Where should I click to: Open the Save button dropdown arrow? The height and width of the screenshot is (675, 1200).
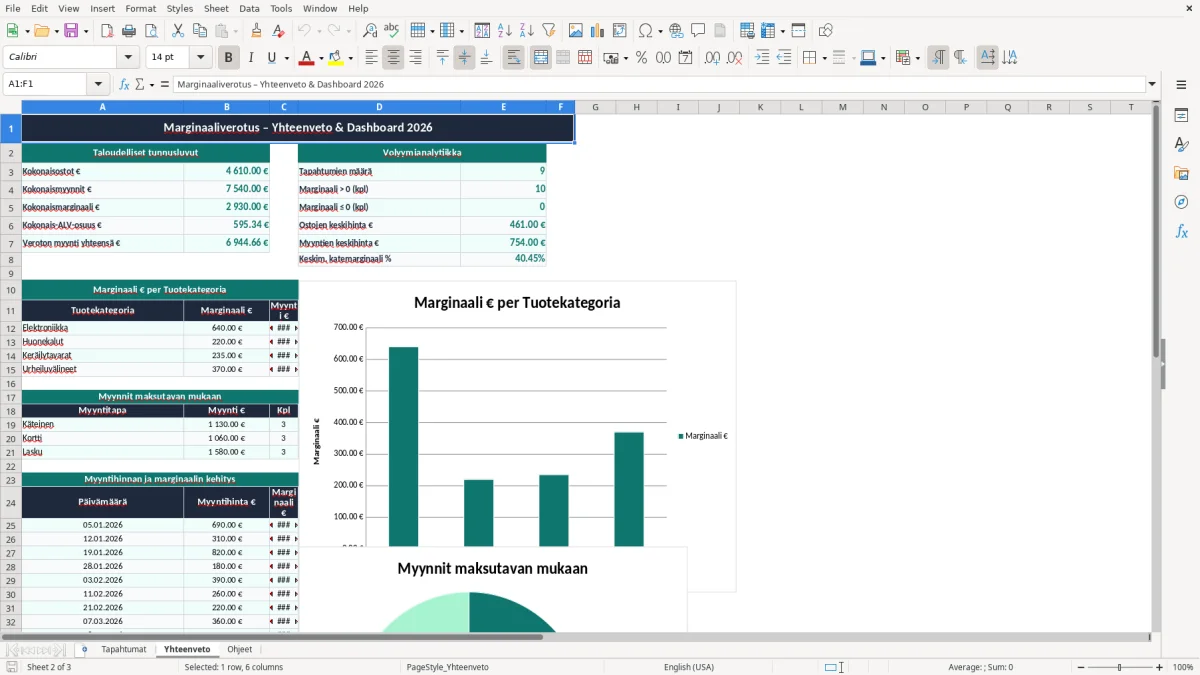pos(85,31)
